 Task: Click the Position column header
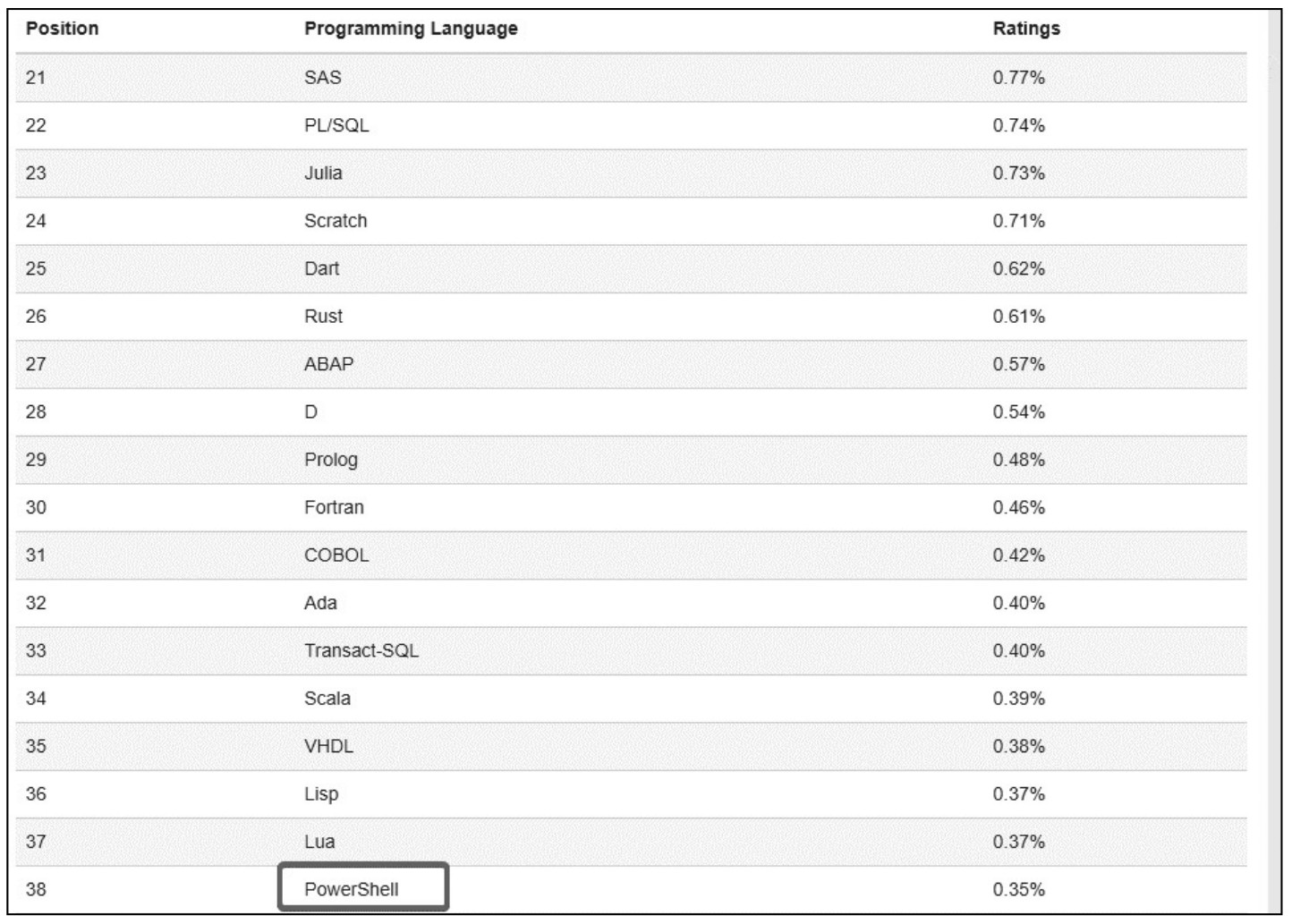pos(62,29)
